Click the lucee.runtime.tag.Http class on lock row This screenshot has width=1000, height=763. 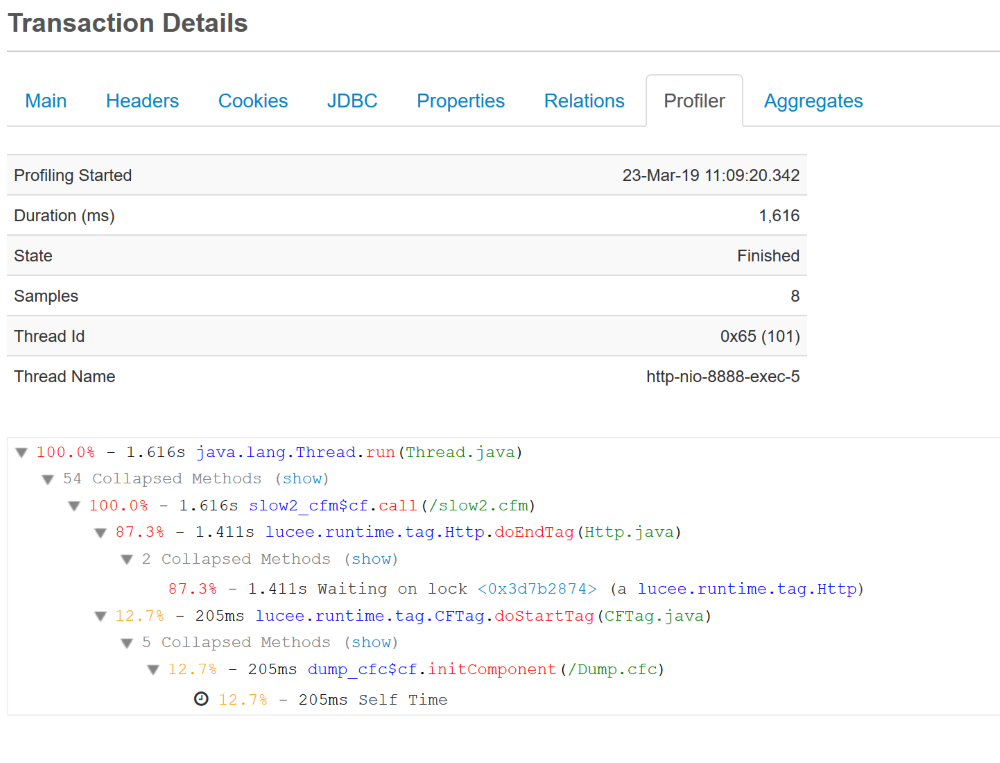[x=747, y=589]
